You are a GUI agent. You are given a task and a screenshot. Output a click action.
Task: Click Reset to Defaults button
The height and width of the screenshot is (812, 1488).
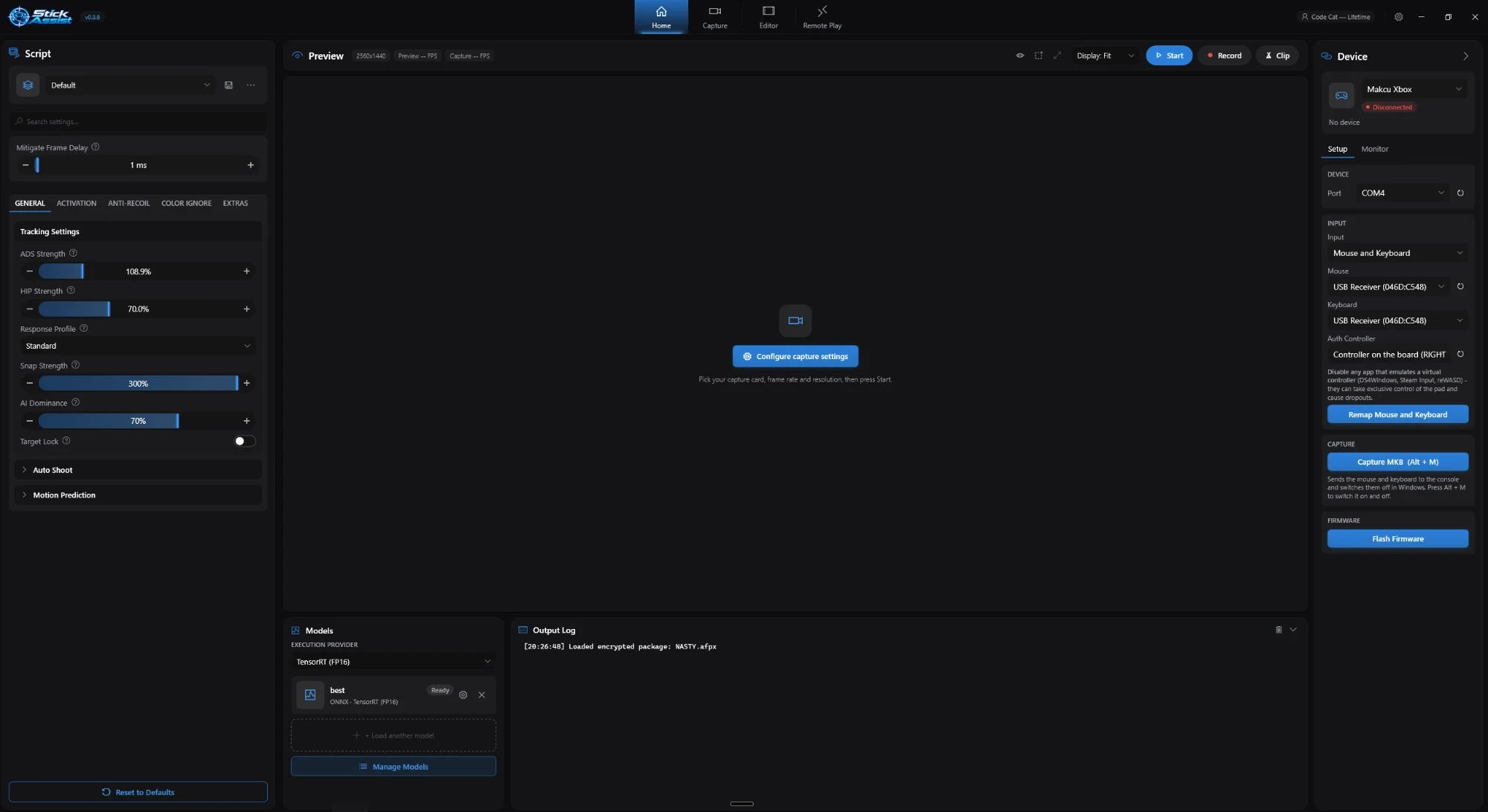[x=138, y=792]
